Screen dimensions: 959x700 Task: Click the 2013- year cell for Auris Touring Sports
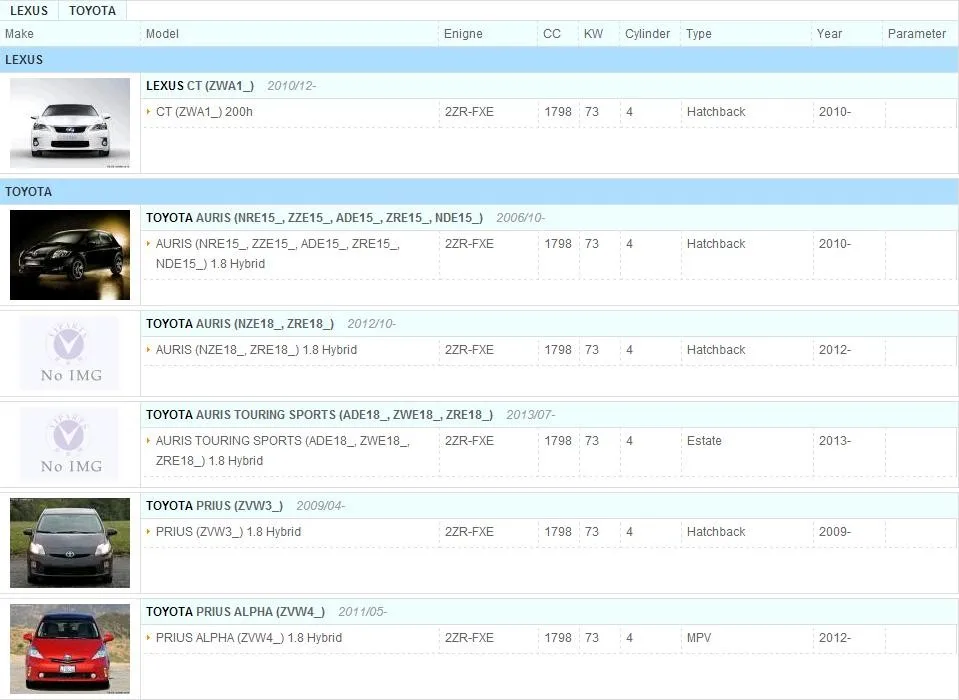pyautogui.click(x=835, y=441)
